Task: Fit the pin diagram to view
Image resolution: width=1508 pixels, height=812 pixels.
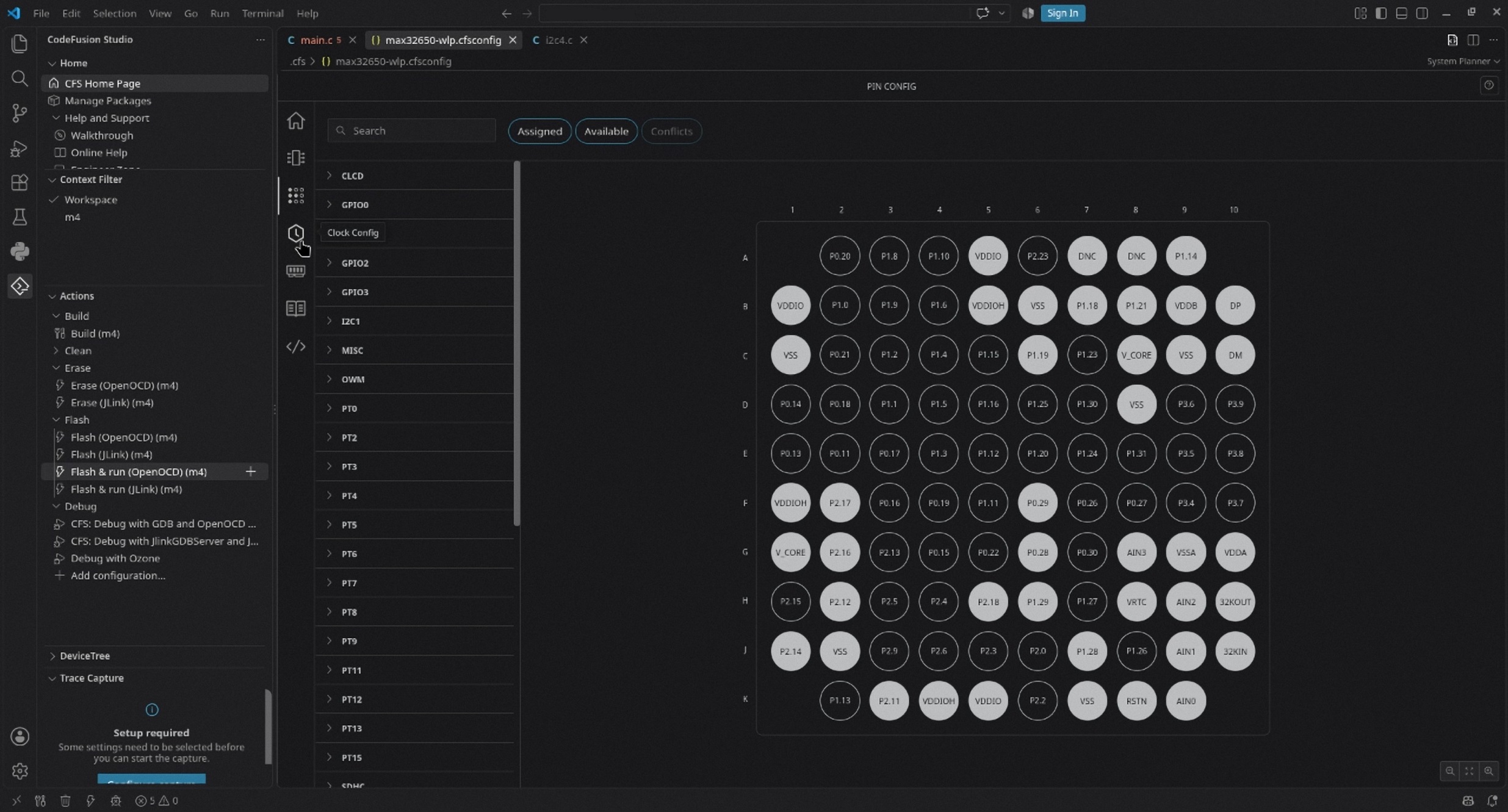Action: pyautogui.click(x=1469, y=771)
